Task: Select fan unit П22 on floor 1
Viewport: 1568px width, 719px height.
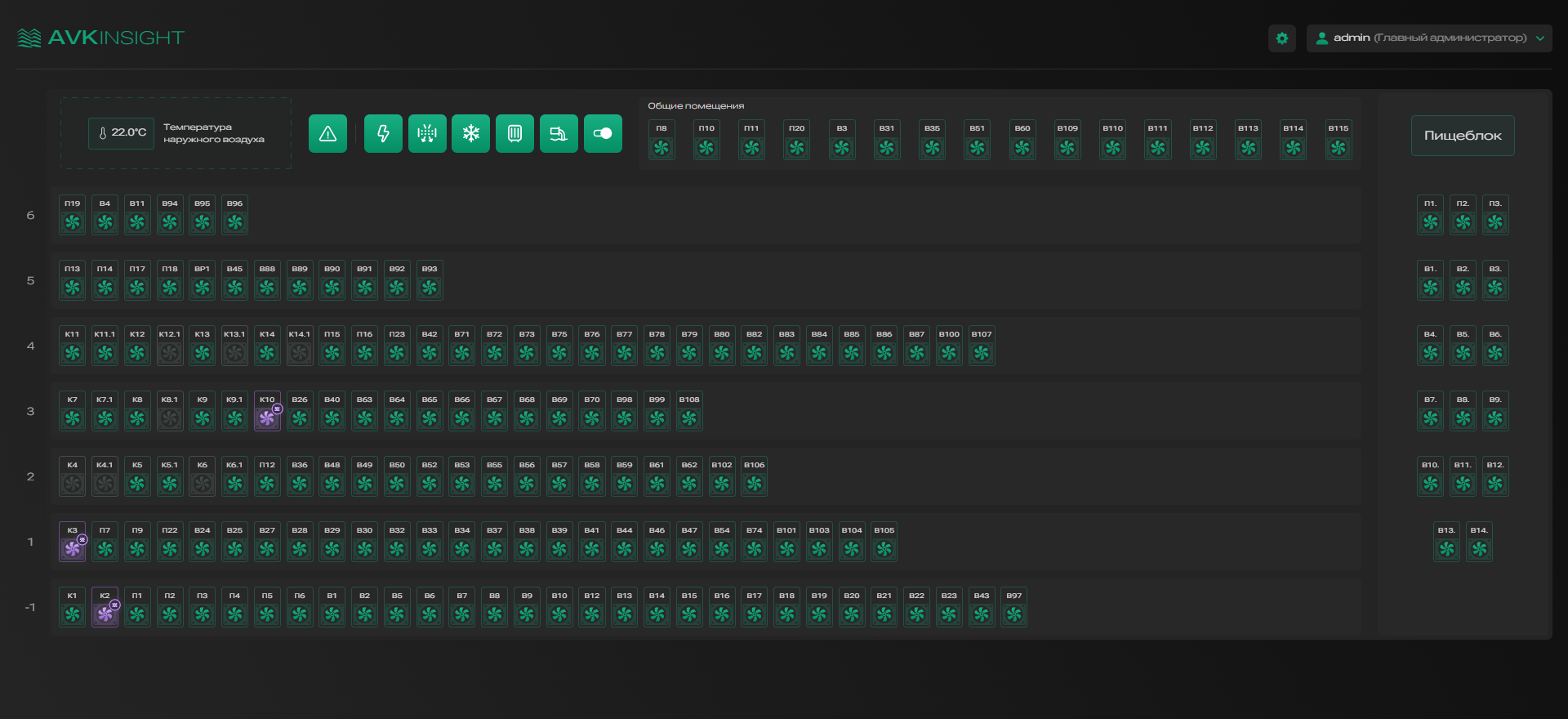Action: pos(170,542)
